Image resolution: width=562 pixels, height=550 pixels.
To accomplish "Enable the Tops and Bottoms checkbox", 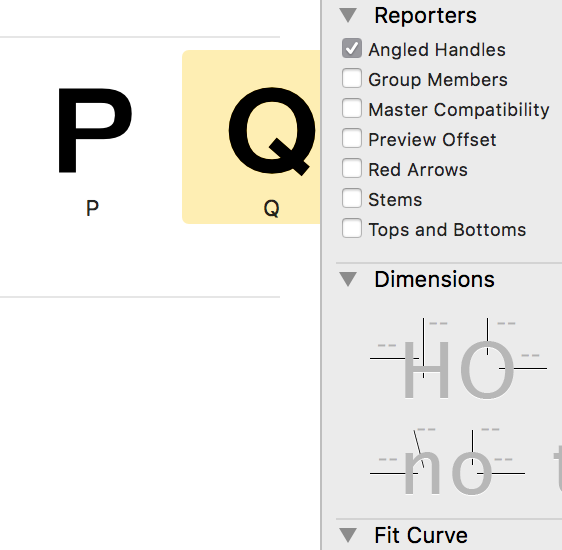I will tap(352, 228).
